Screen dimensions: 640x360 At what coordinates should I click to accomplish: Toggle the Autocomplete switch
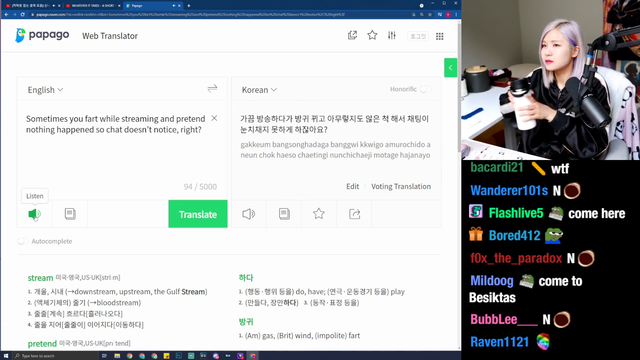click(23, 241)
